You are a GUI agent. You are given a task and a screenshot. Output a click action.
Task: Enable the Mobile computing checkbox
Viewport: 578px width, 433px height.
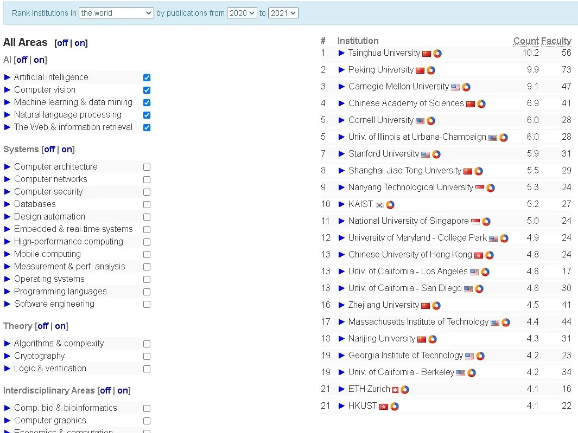147,255
